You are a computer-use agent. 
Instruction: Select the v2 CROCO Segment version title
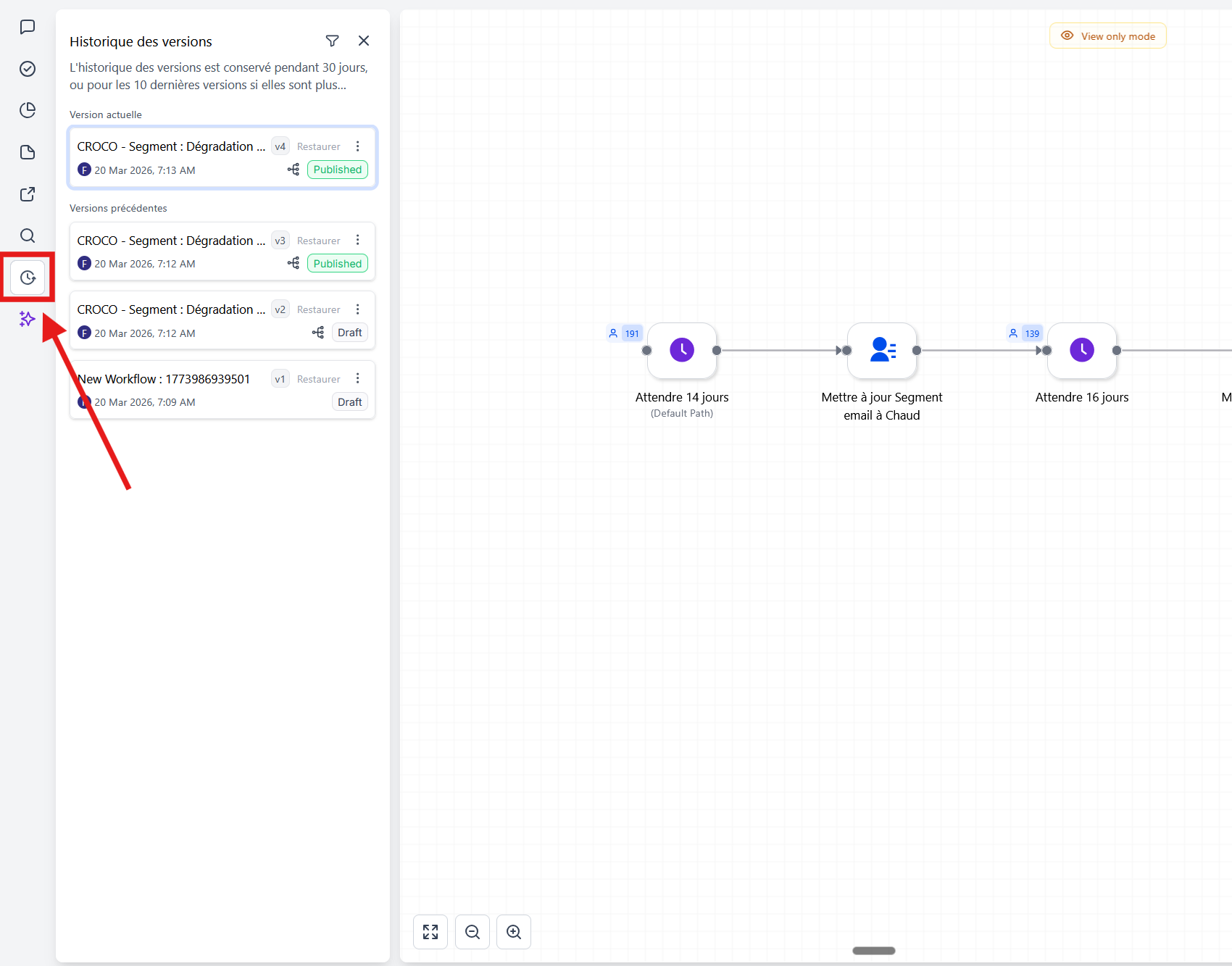pos(171,309)
